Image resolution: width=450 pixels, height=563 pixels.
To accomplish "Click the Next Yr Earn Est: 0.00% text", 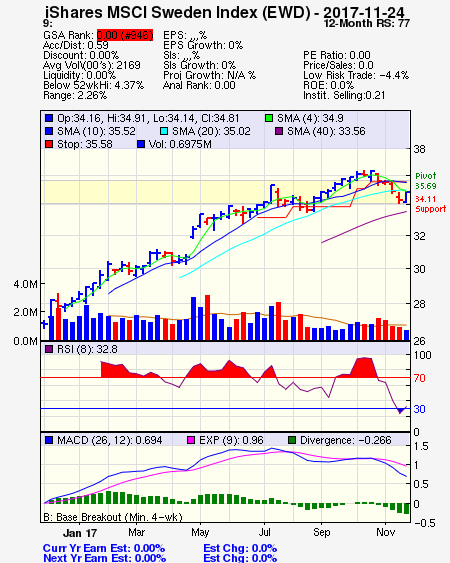I will (105, 558).
